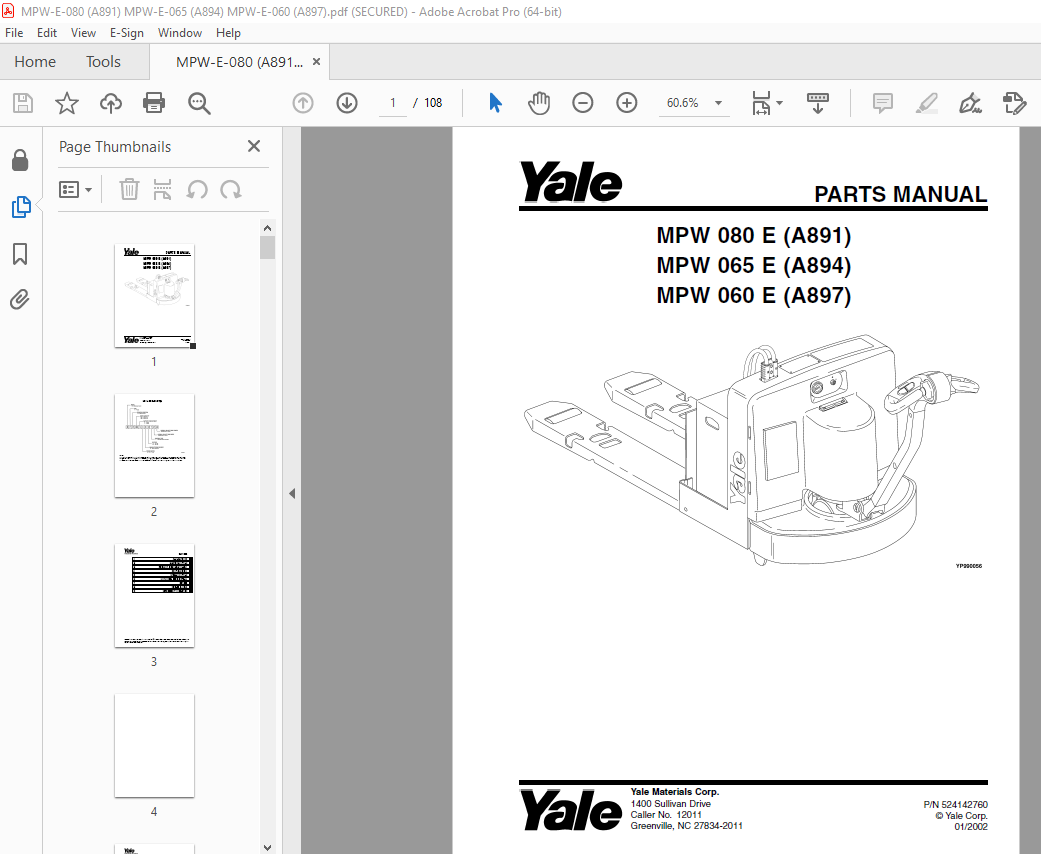The height and width of the screenshot is (854, 1041).
Task: Open the Edit menu
Action: pyautogui.click(x=46, y=33)
